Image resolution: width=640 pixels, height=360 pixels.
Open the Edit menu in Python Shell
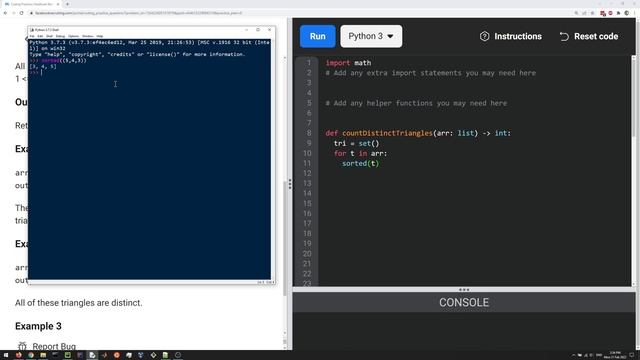click(40, 36)
